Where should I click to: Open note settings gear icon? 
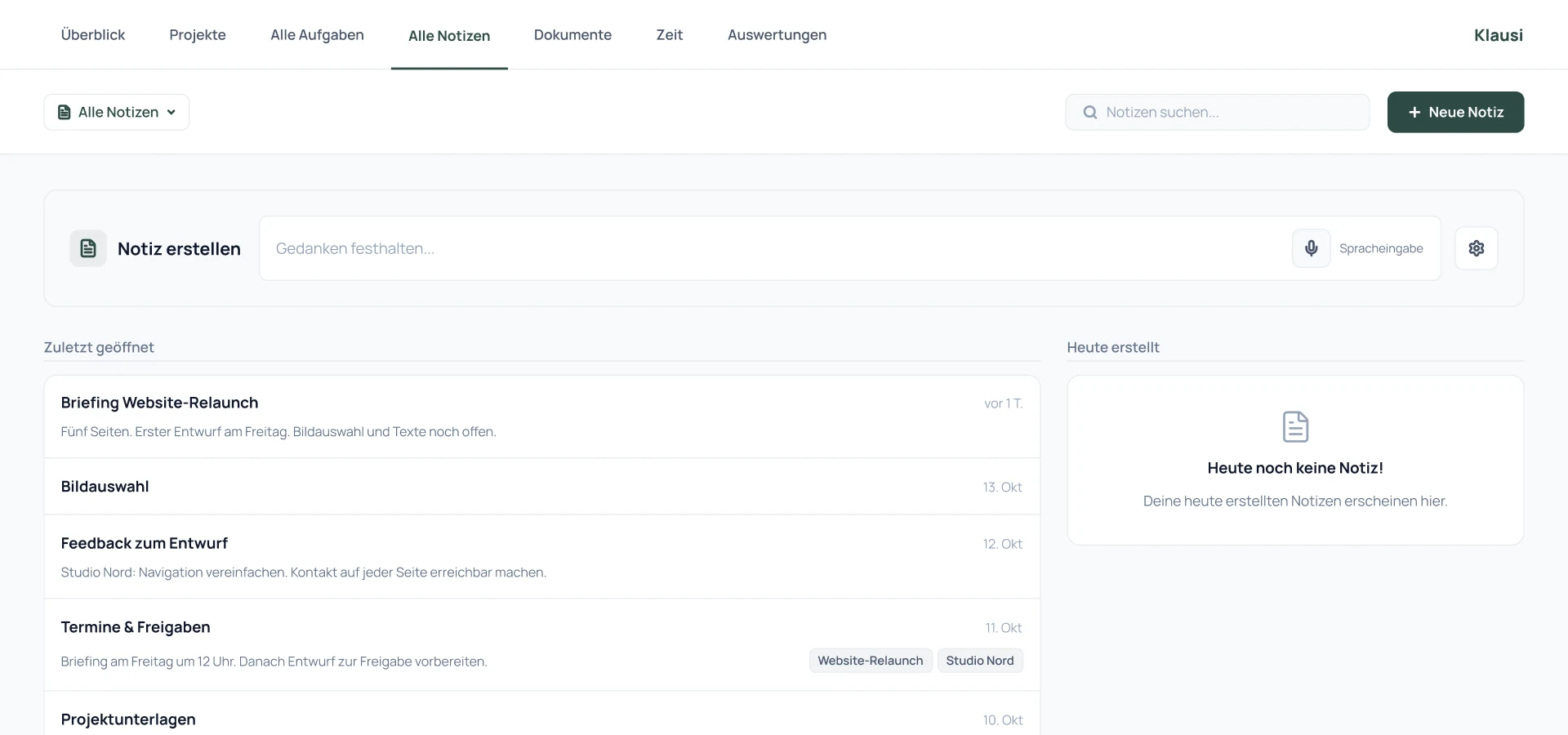click(x=1476, y=248)
